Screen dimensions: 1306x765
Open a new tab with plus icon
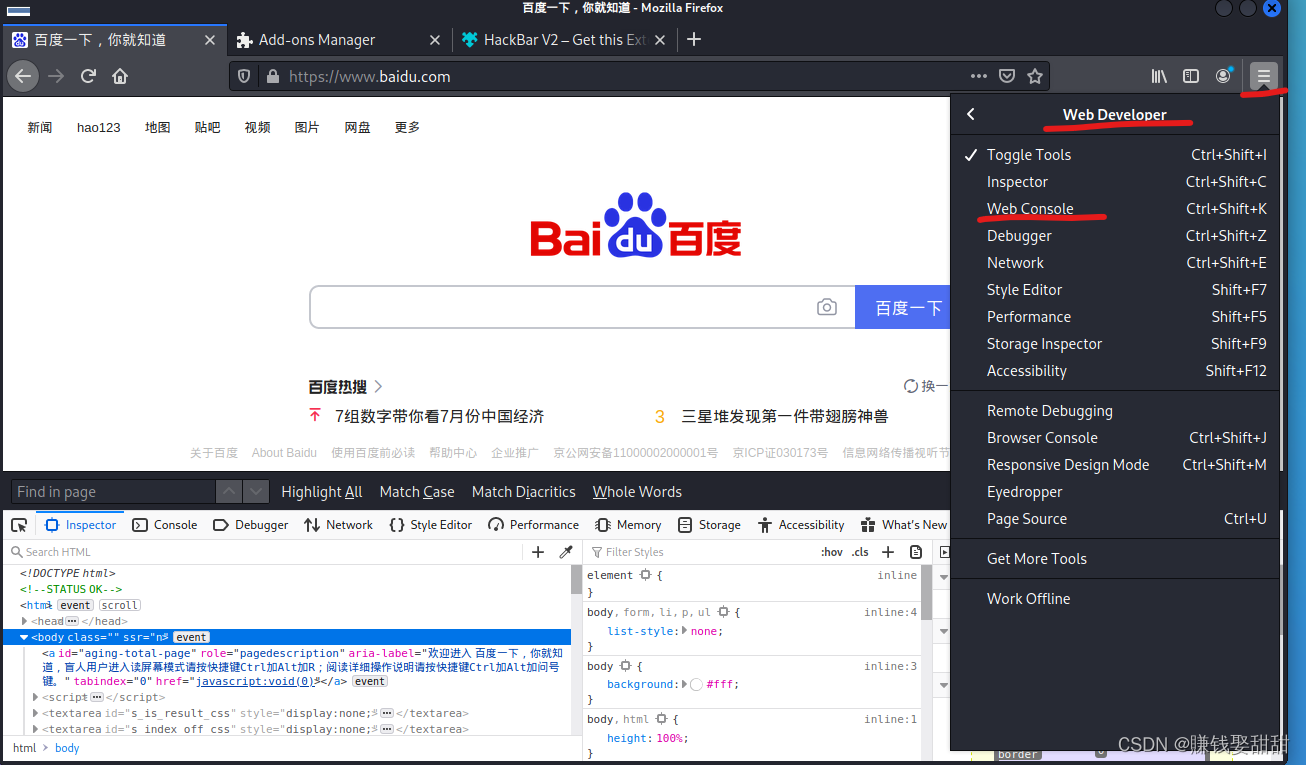[694, 39]
